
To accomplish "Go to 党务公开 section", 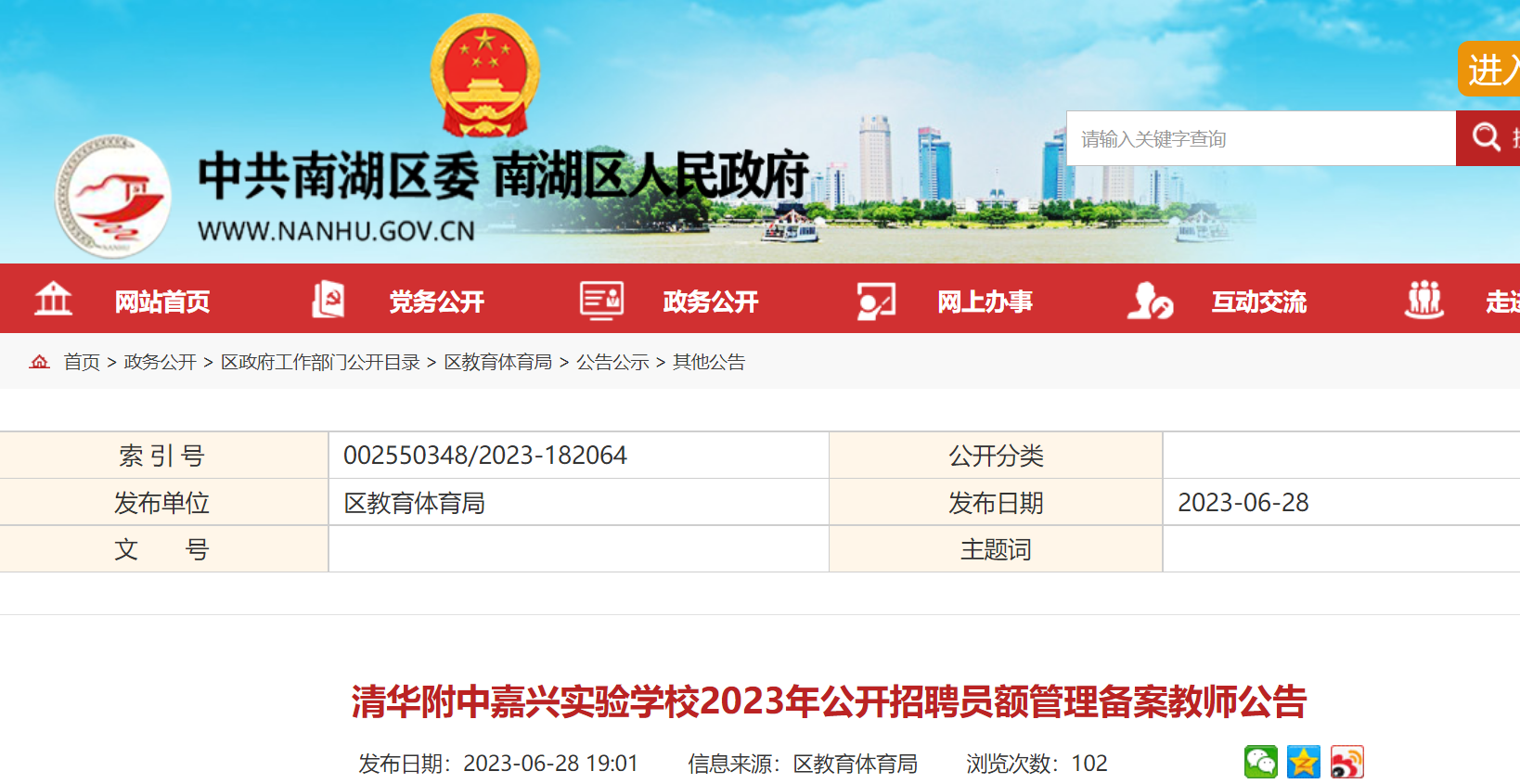I will [x=436, y=302].
